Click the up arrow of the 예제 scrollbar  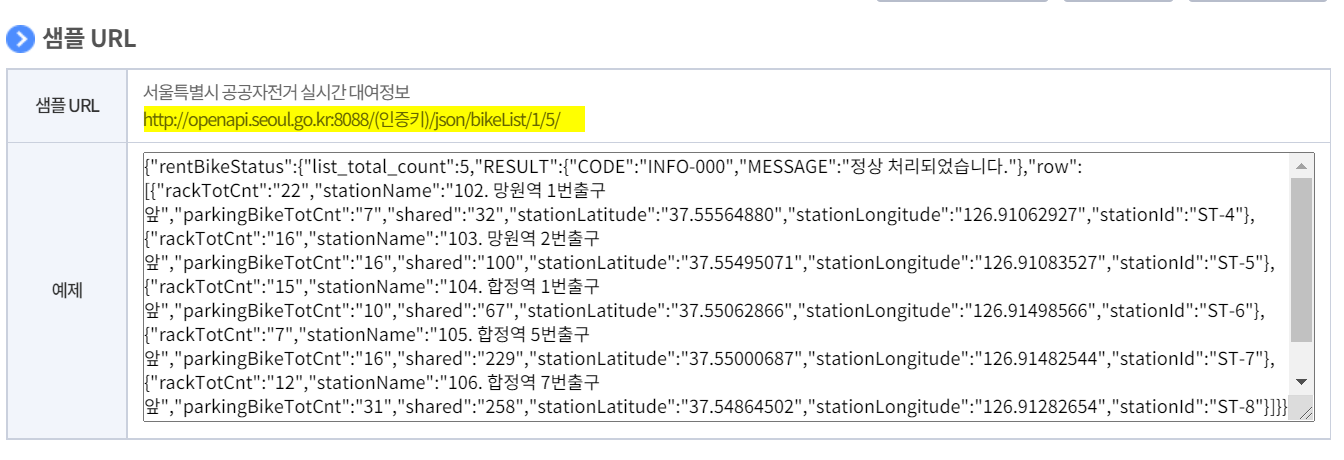(1300, 166)
